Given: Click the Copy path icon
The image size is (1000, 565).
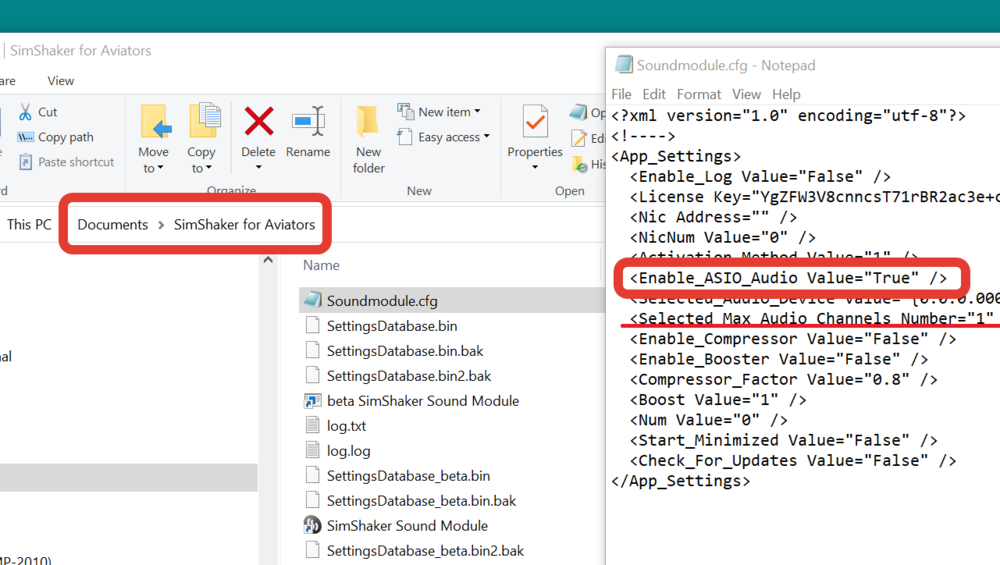Looking at the screenshot, I should [26, 137].
